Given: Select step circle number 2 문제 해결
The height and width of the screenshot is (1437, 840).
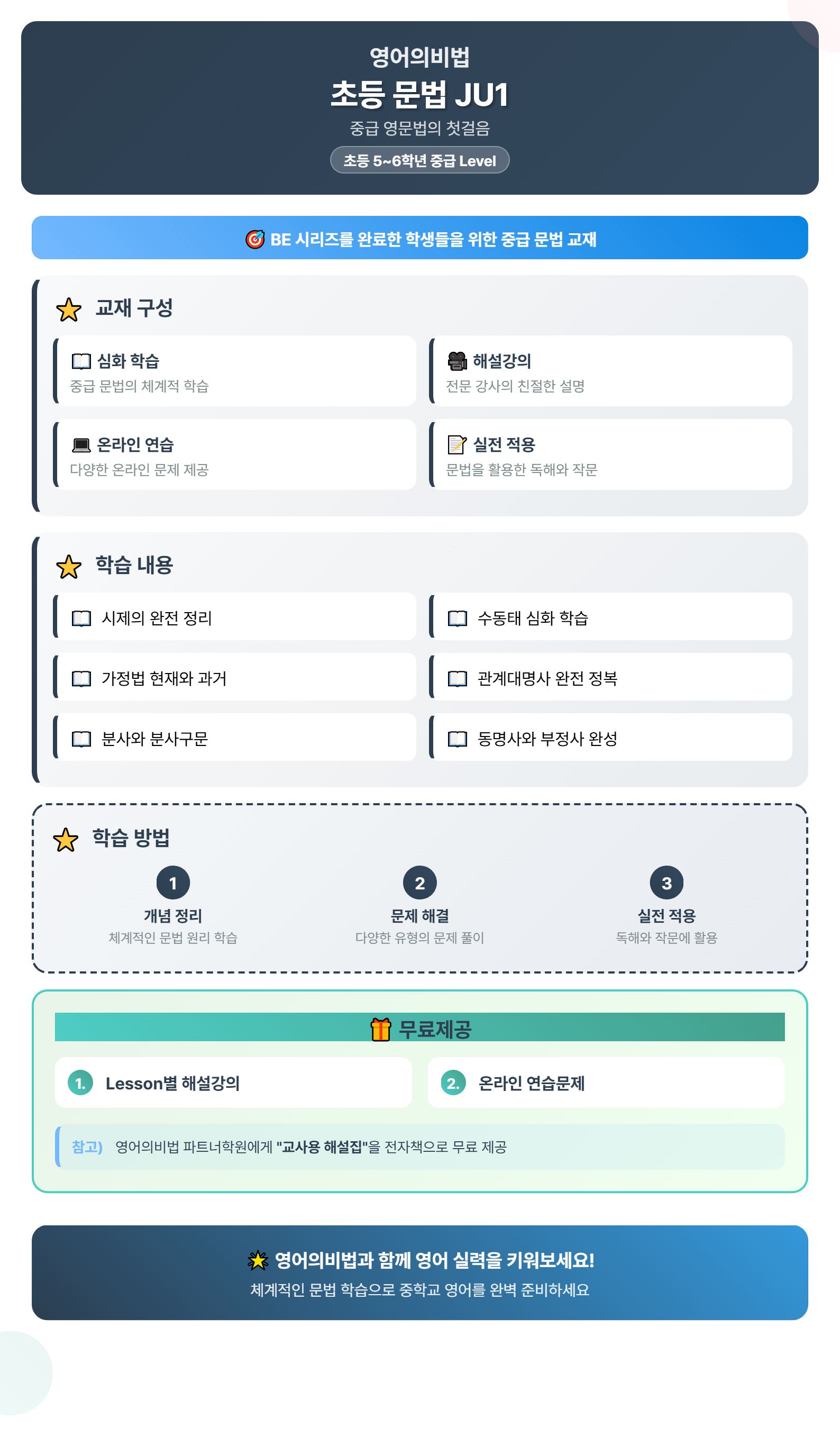Looking at the screenshot, I should (x=419, y=883).
